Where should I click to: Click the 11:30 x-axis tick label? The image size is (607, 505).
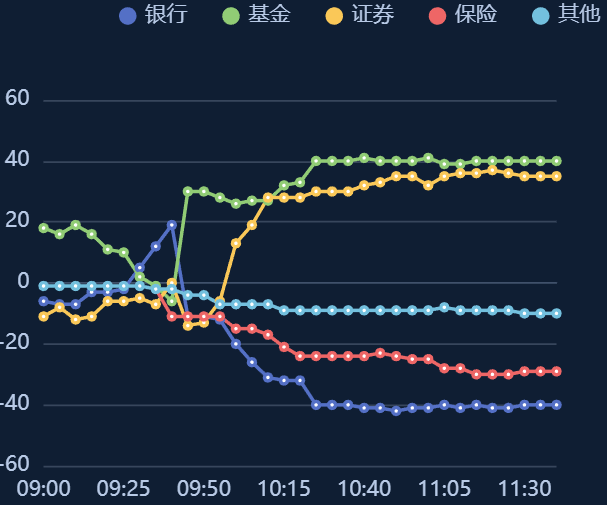pyautogui.click(x=524, y=489)
